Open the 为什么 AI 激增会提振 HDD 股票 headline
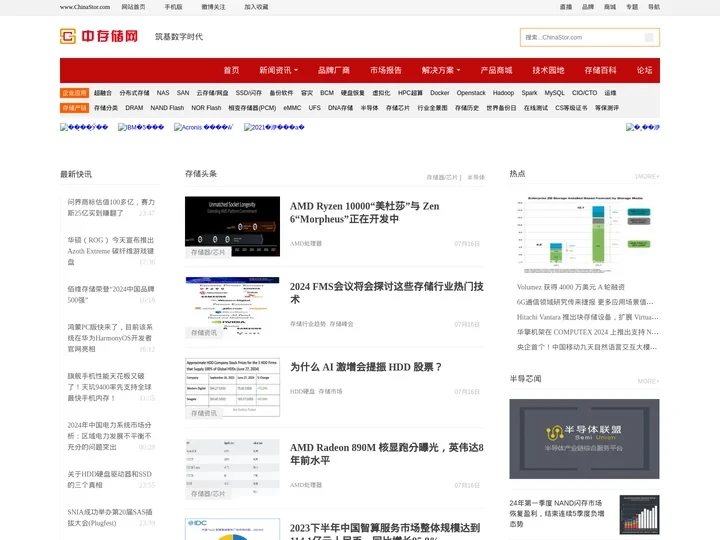720x540 pixels. [366, 367]
